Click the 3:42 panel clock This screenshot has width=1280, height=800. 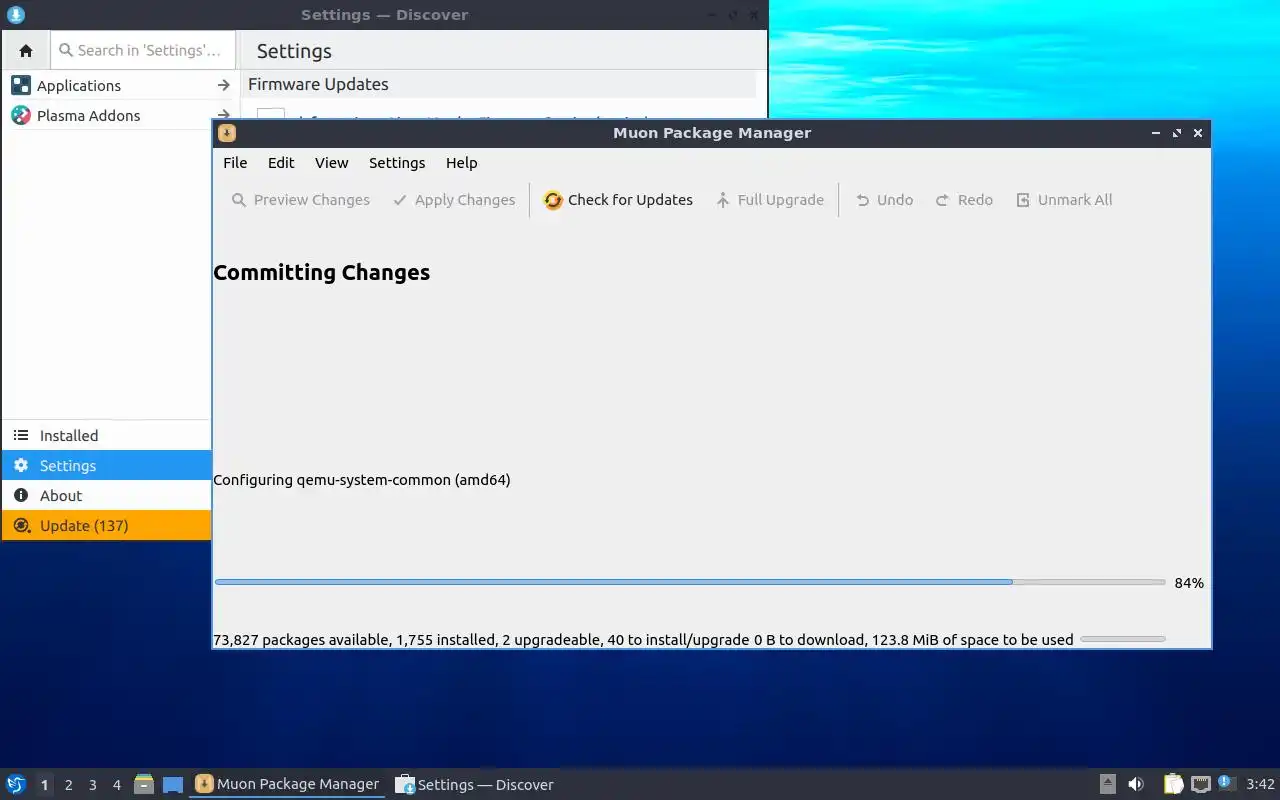[1260, 785]
